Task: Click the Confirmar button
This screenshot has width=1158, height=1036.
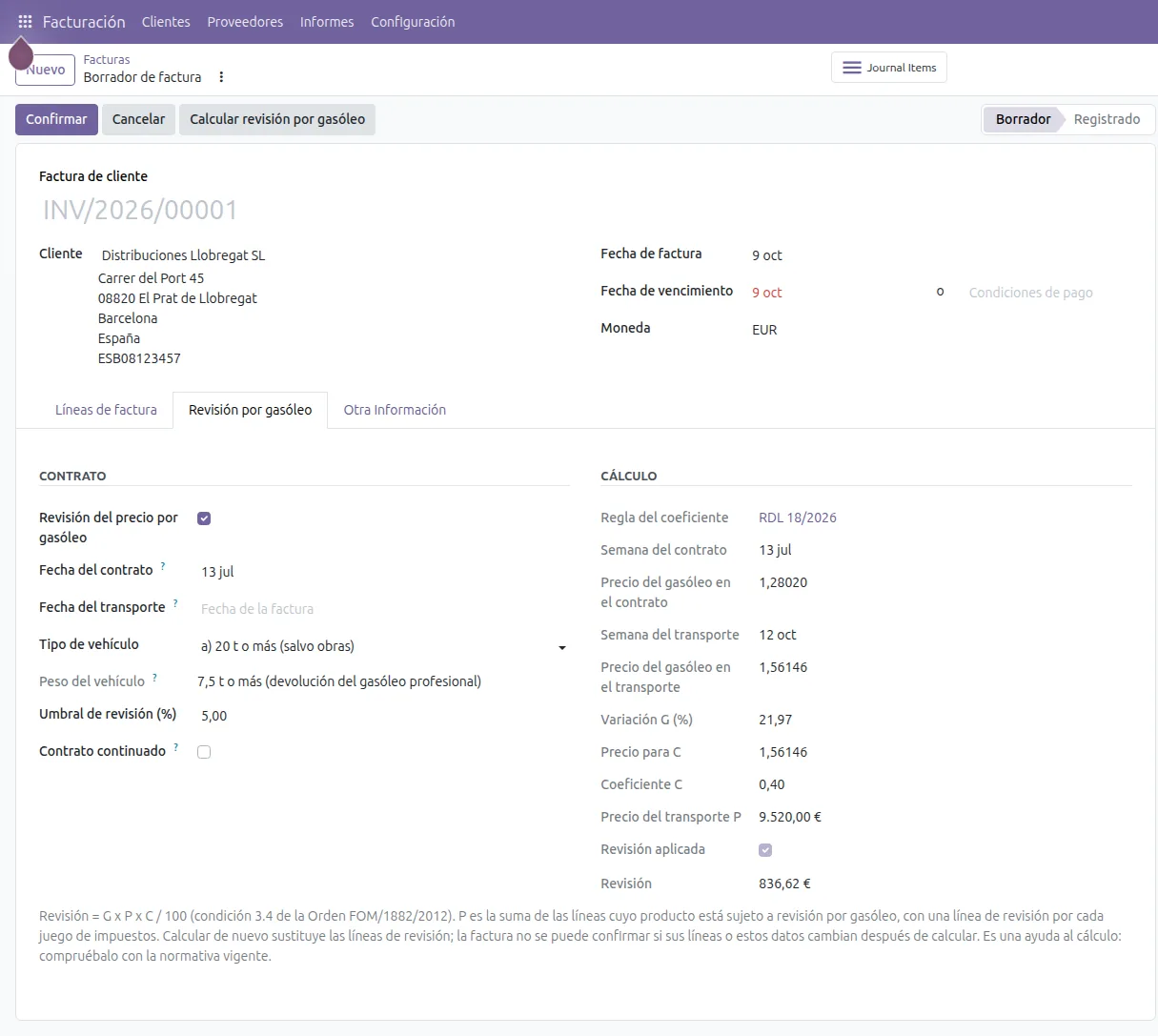Action: 56,119
